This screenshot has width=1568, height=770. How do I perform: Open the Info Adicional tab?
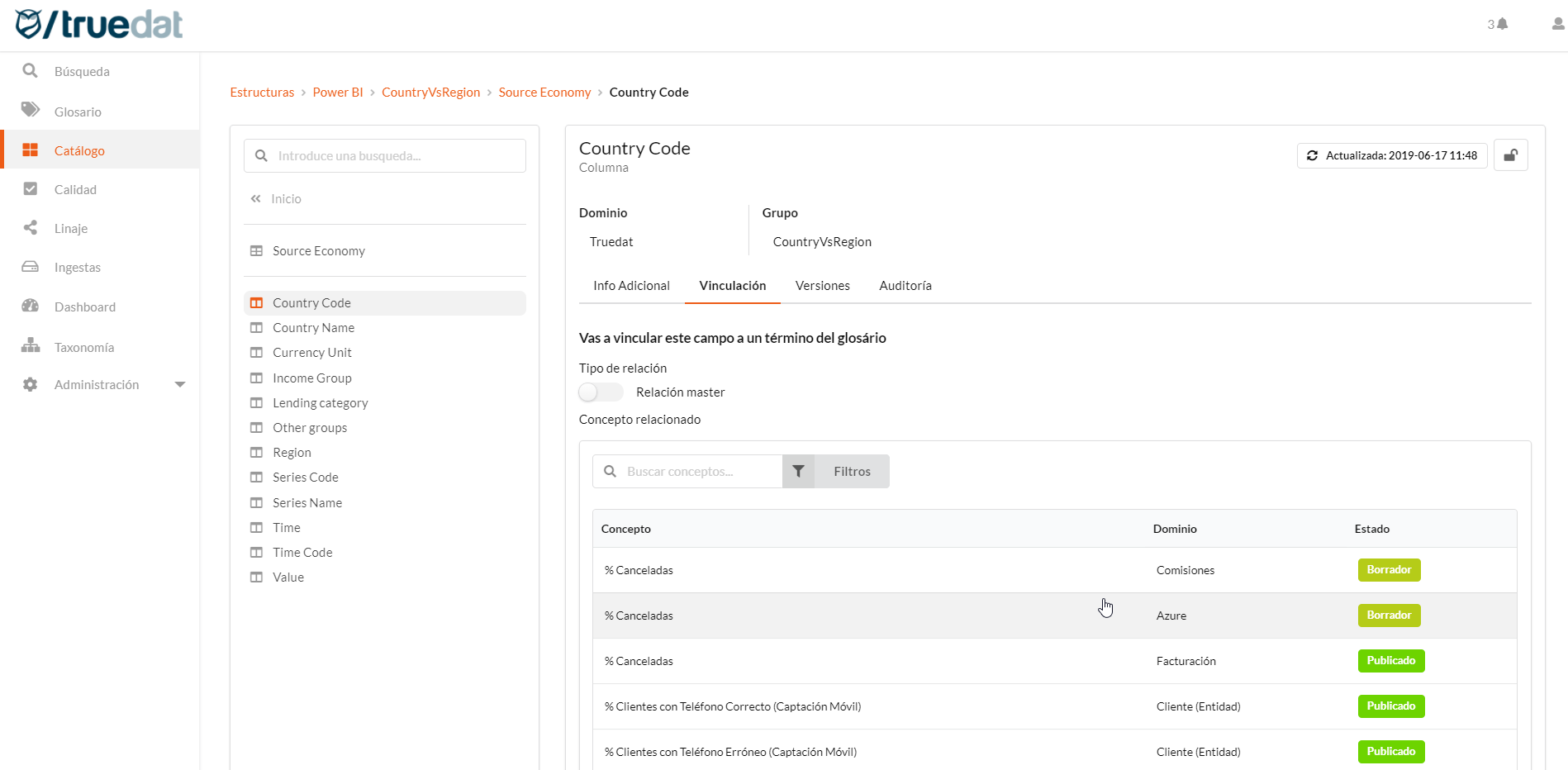[630, 285]
